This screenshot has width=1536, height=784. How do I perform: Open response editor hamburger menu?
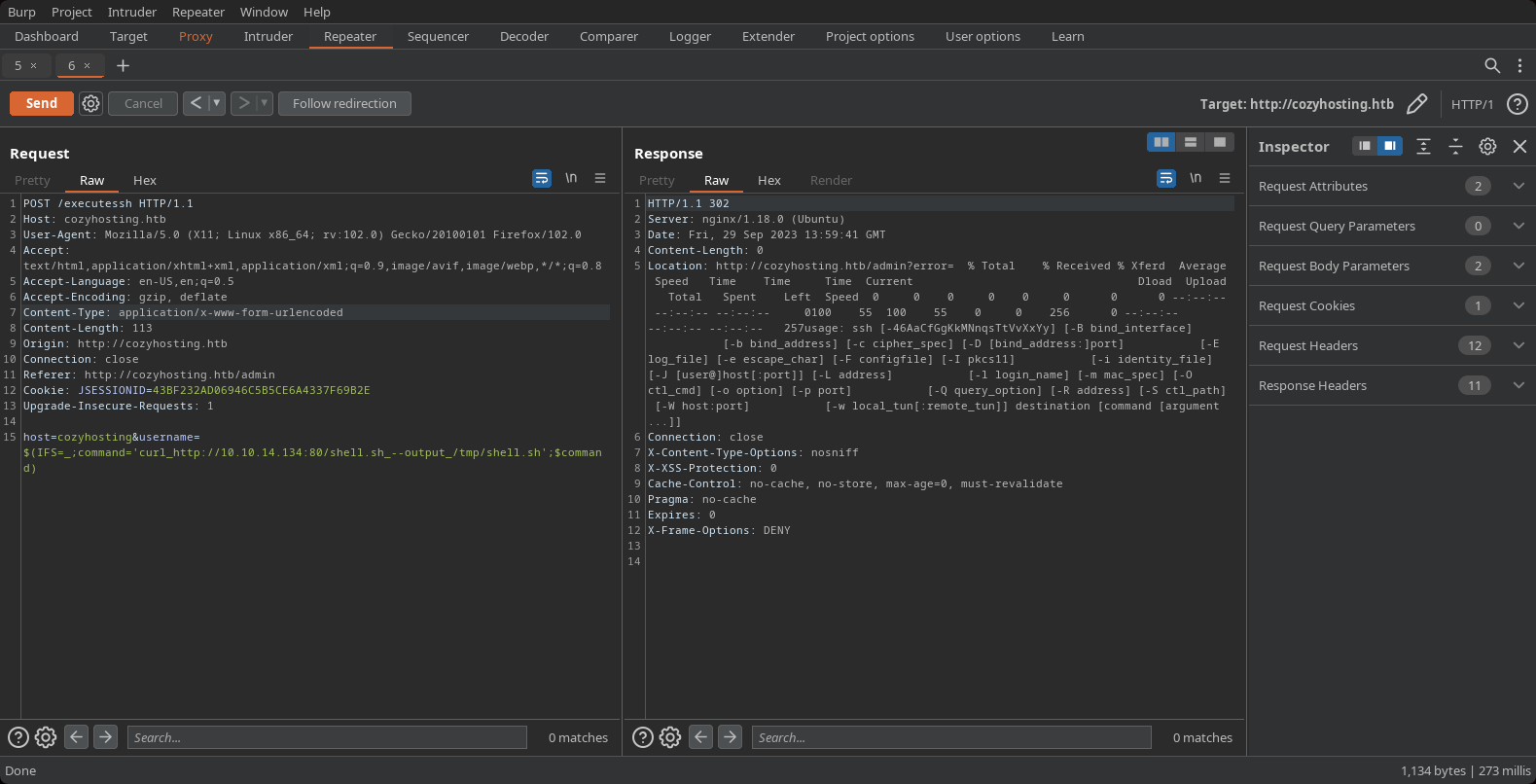point(1225,178)
